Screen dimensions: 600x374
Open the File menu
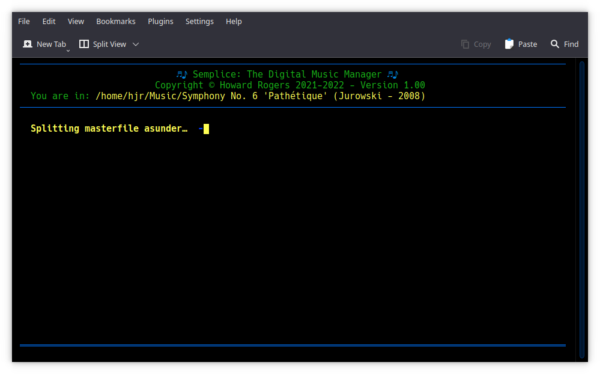click(24, 21)
